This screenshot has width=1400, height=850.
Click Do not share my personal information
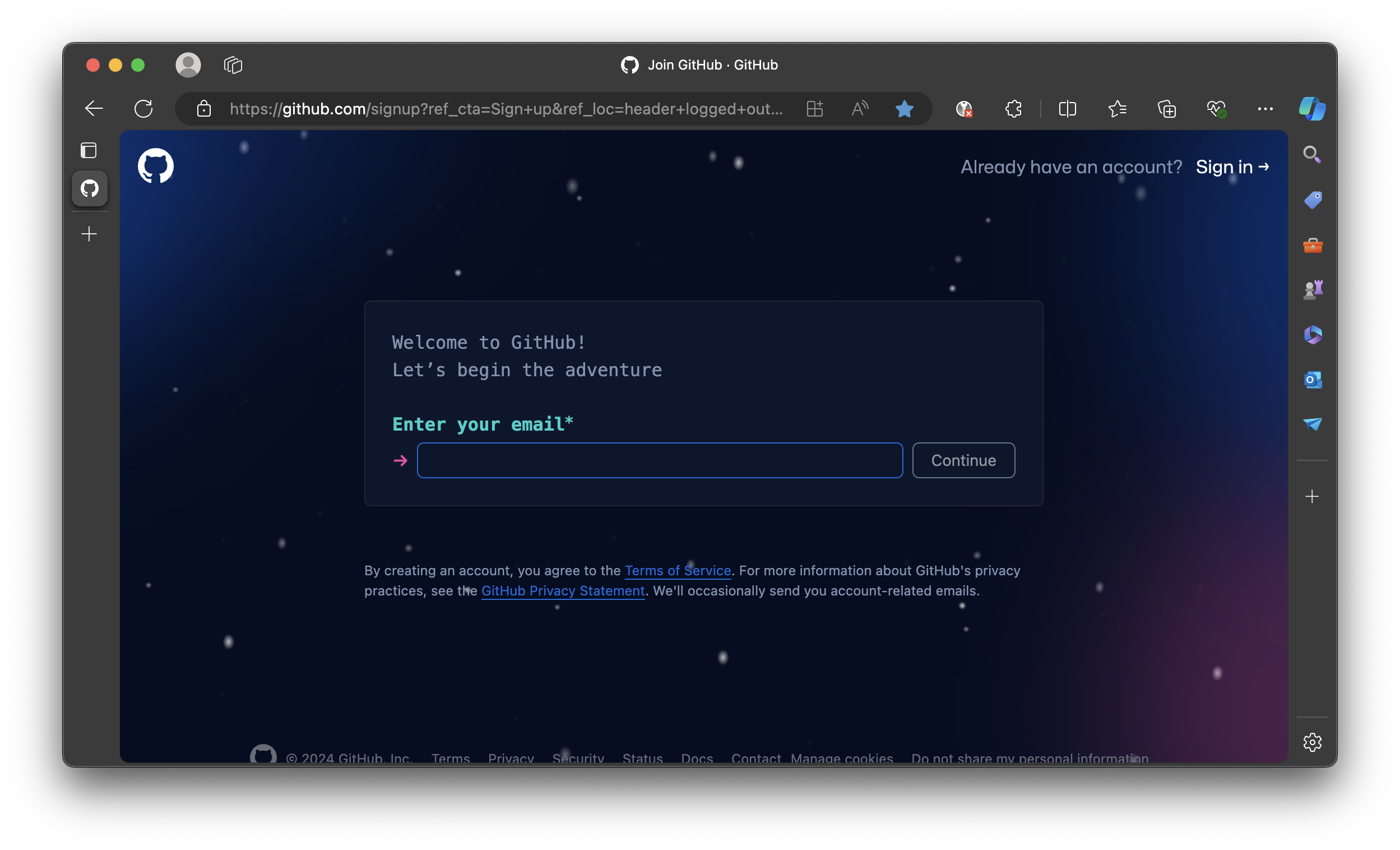pos(1030,758)
